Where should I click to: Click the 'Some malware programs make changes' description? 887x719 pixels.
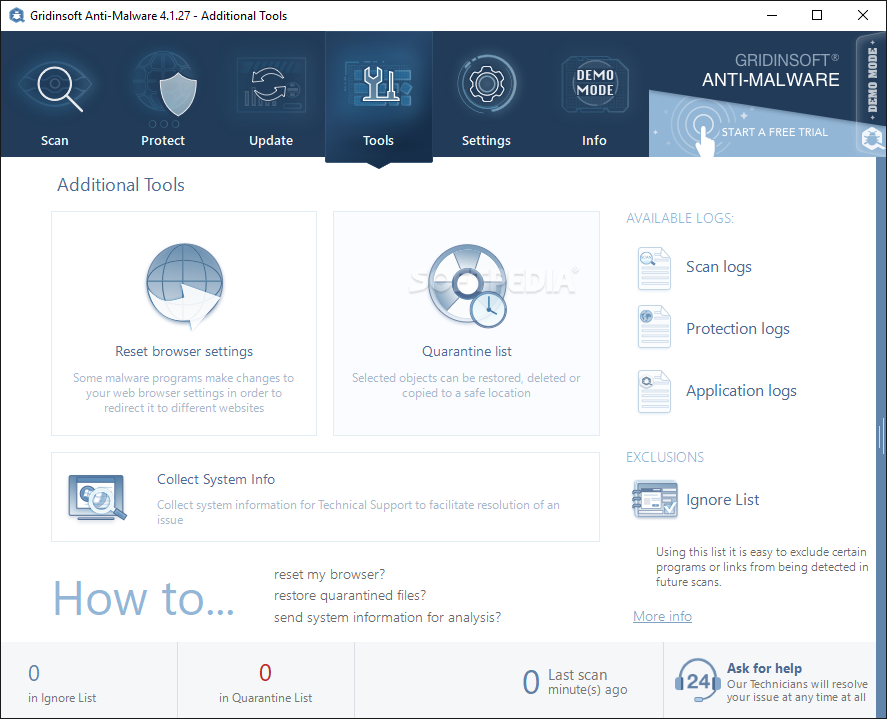point(184,393)
